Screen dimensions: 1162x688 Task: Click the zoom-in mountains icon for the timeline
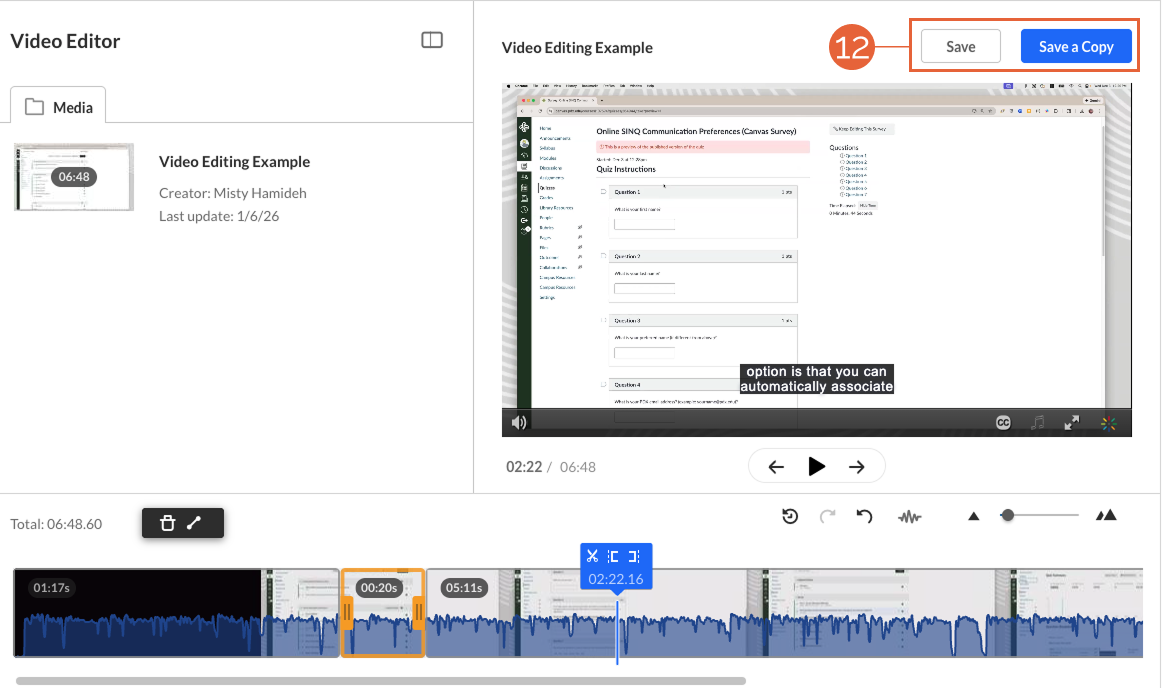(1107, 515)
